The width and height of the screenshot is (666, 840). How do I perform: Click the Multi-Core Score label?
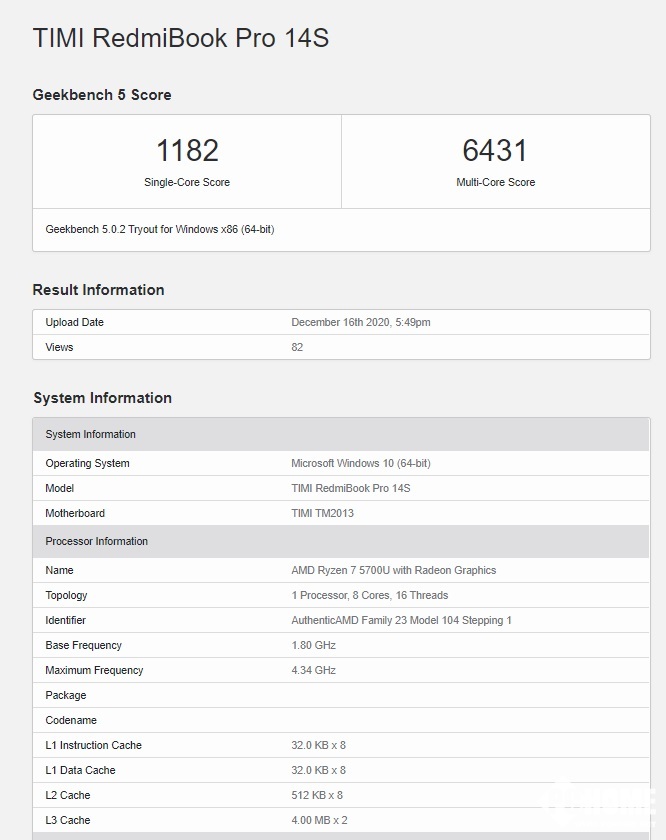click(x=495, y=182)
